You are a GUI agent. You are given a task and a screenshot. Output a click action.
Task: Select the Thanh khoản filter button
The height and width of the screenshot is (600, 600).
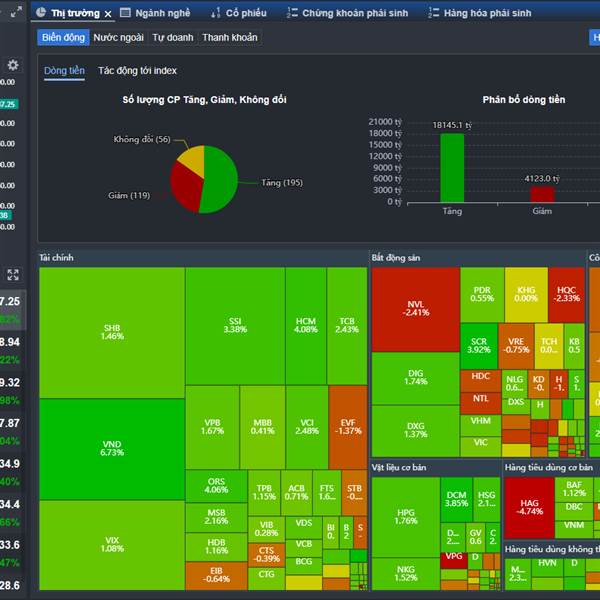point(230,38)
